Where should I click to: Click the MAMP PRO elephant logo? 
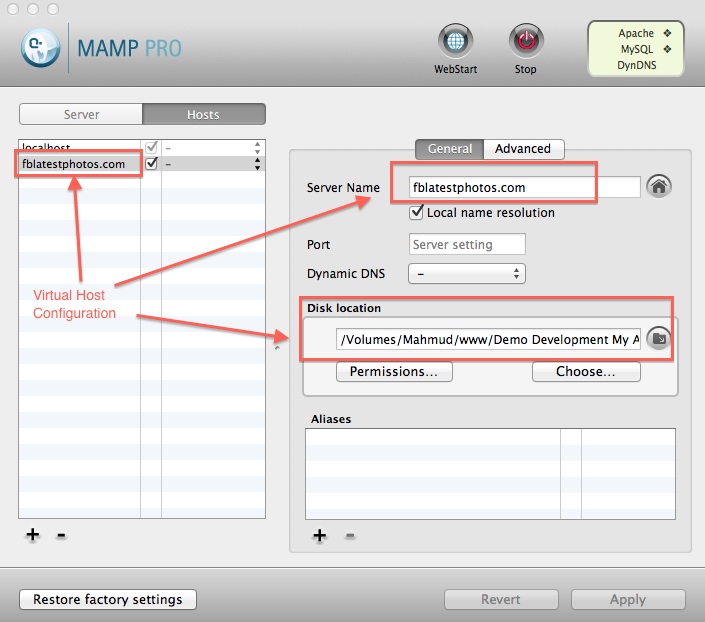tap(40, 48)
